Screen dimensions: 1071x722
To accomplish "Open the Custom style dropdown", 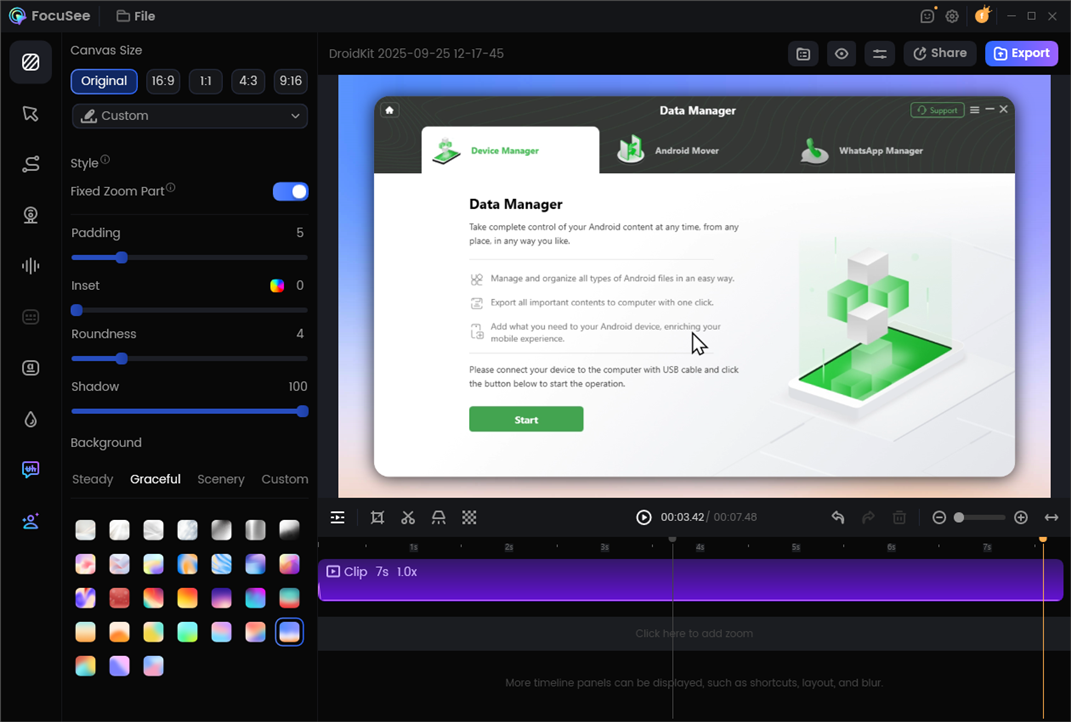I will point(189,116).
